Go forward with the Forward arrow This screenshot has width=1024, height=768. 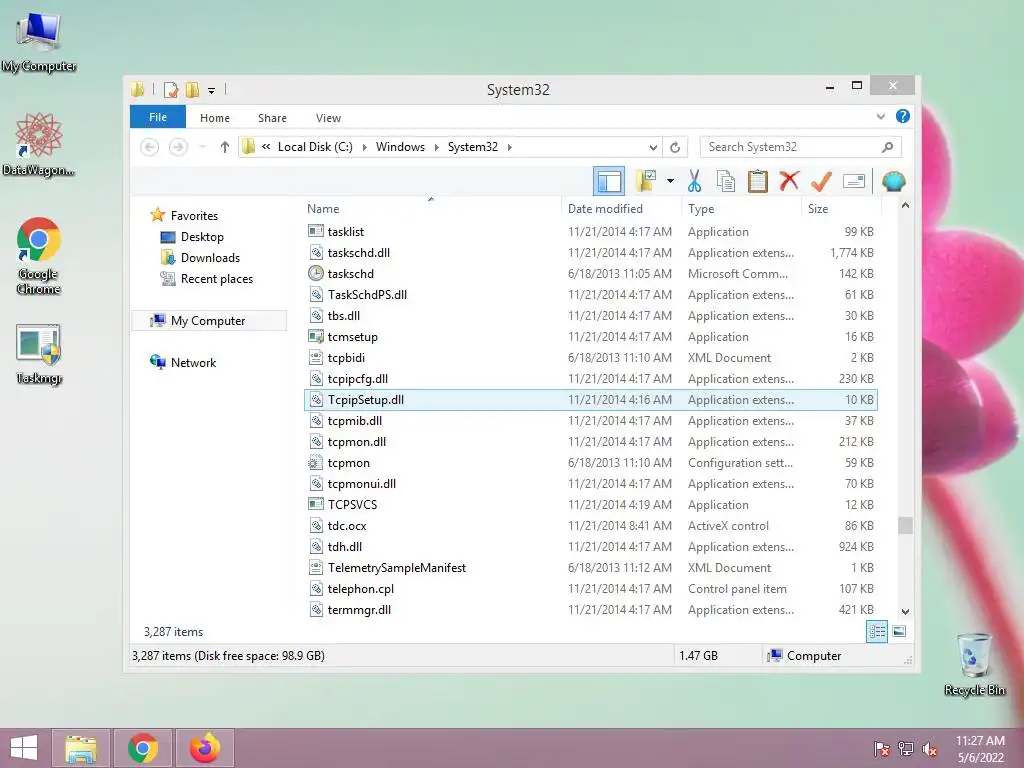[x=178, y=147]
